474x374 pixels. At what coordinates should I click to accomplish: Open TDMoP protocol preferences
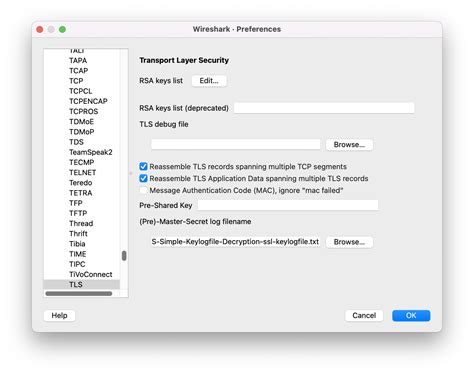(82, 132)
